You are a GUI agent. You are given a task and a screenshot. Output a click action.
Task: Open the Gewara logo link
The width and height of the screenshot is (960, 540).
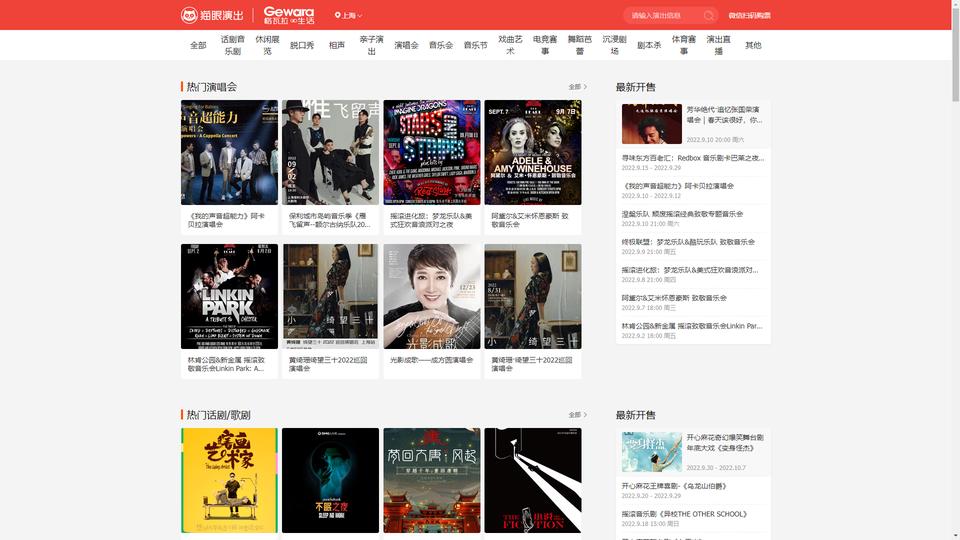coord(289,15)
